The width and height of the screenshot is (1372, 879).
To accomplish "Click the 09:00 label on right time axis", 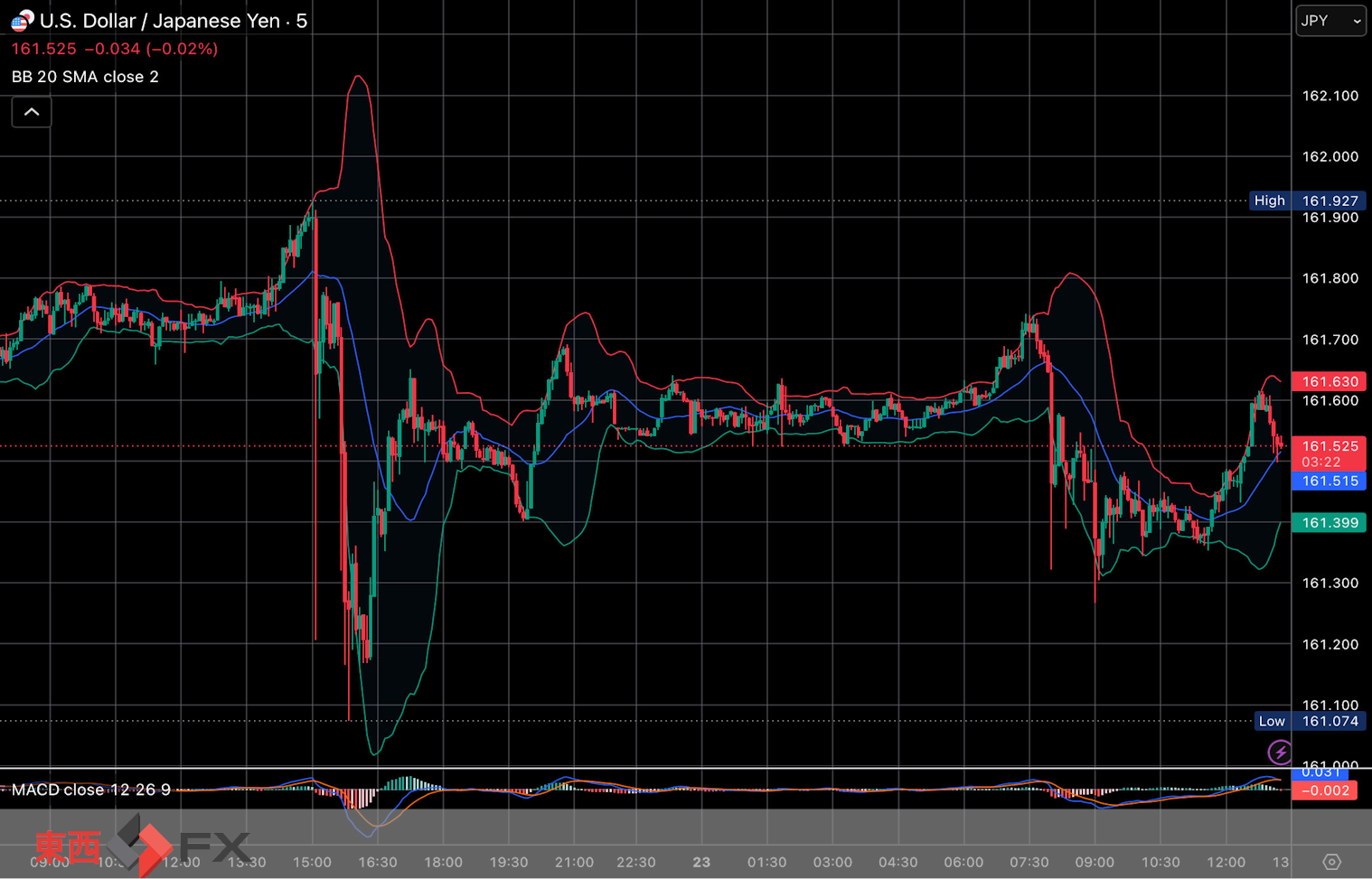I will [x=1095, y=862].
